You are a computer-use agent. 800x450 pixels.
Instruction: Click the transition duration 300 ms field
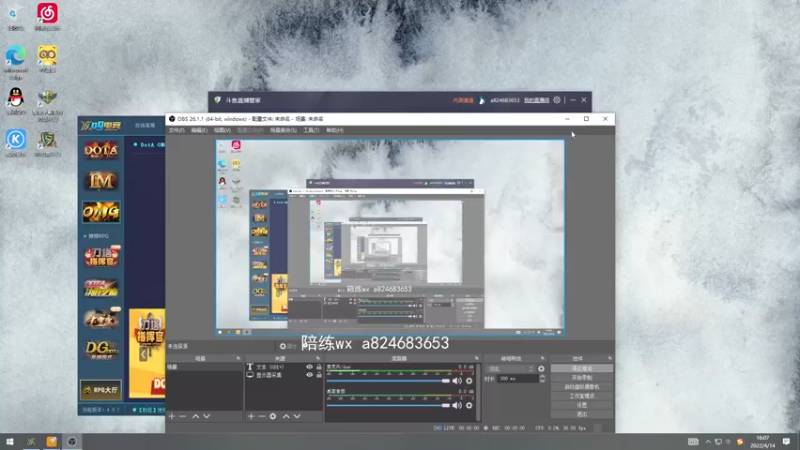tap(518, 379)
